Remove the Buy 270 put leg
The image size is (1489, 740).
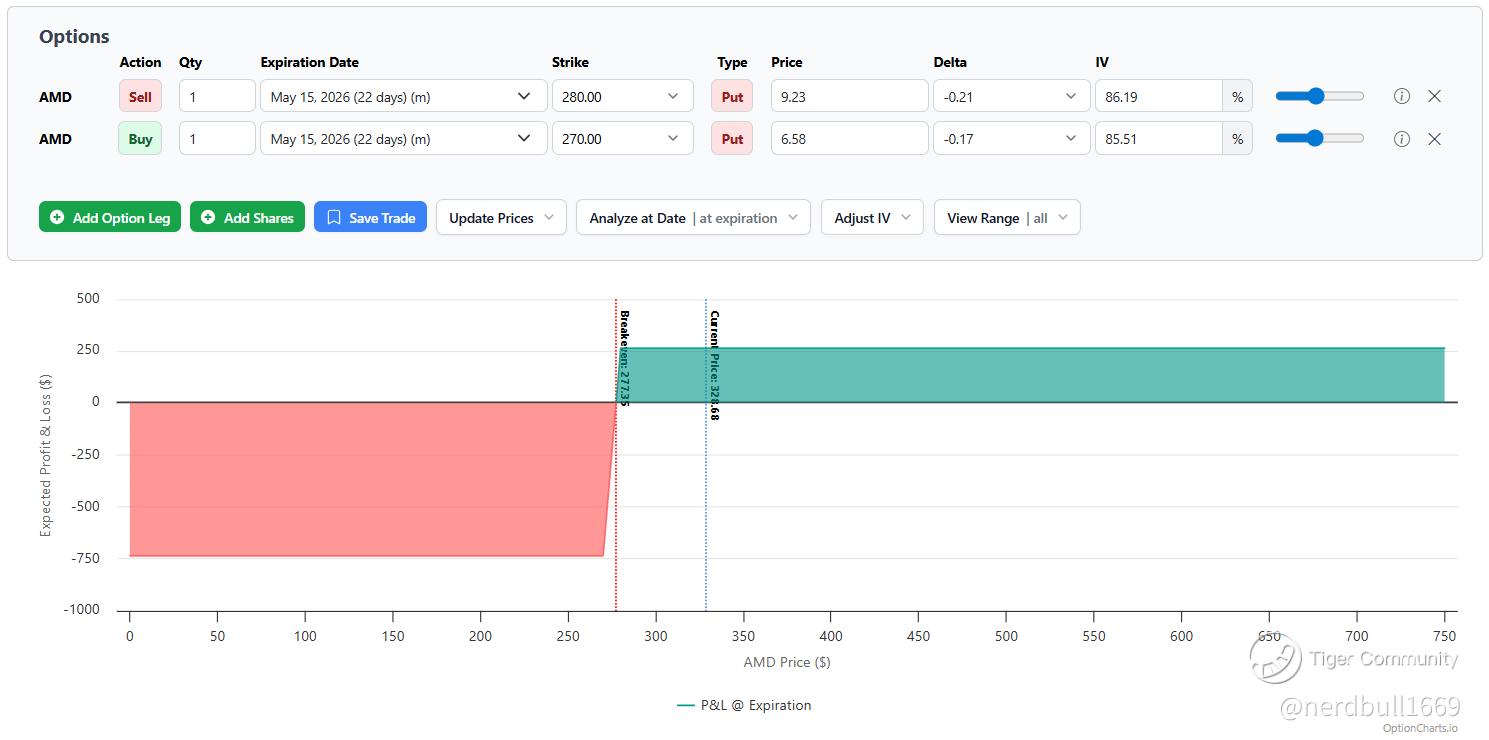pyautogui.click(x=1434, y=139)
